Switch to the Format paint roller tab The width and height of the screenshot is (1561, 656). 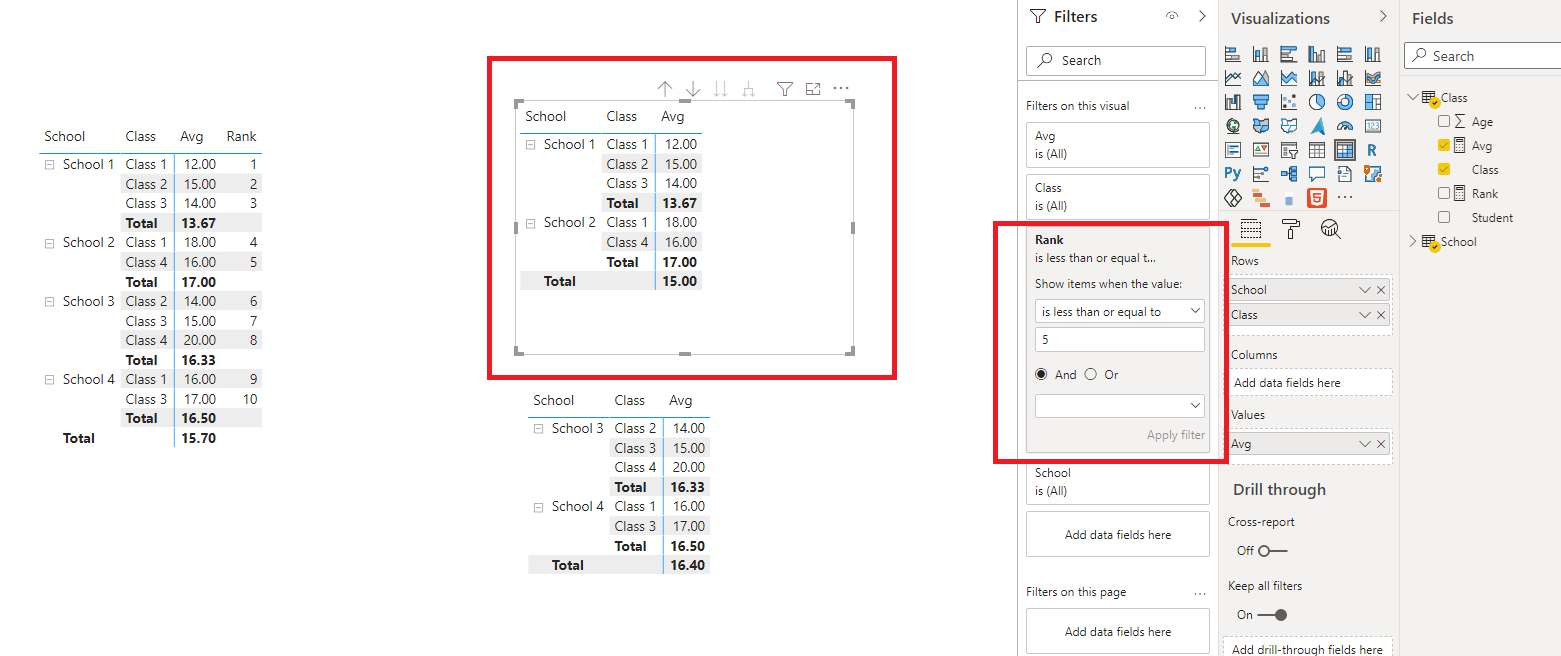click(1291, 229)
